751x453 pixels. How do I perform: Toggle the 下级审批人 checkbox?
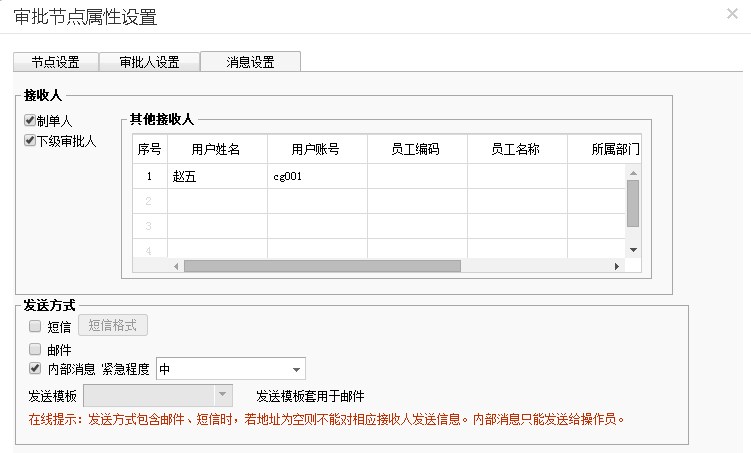(x=30, y=141)
